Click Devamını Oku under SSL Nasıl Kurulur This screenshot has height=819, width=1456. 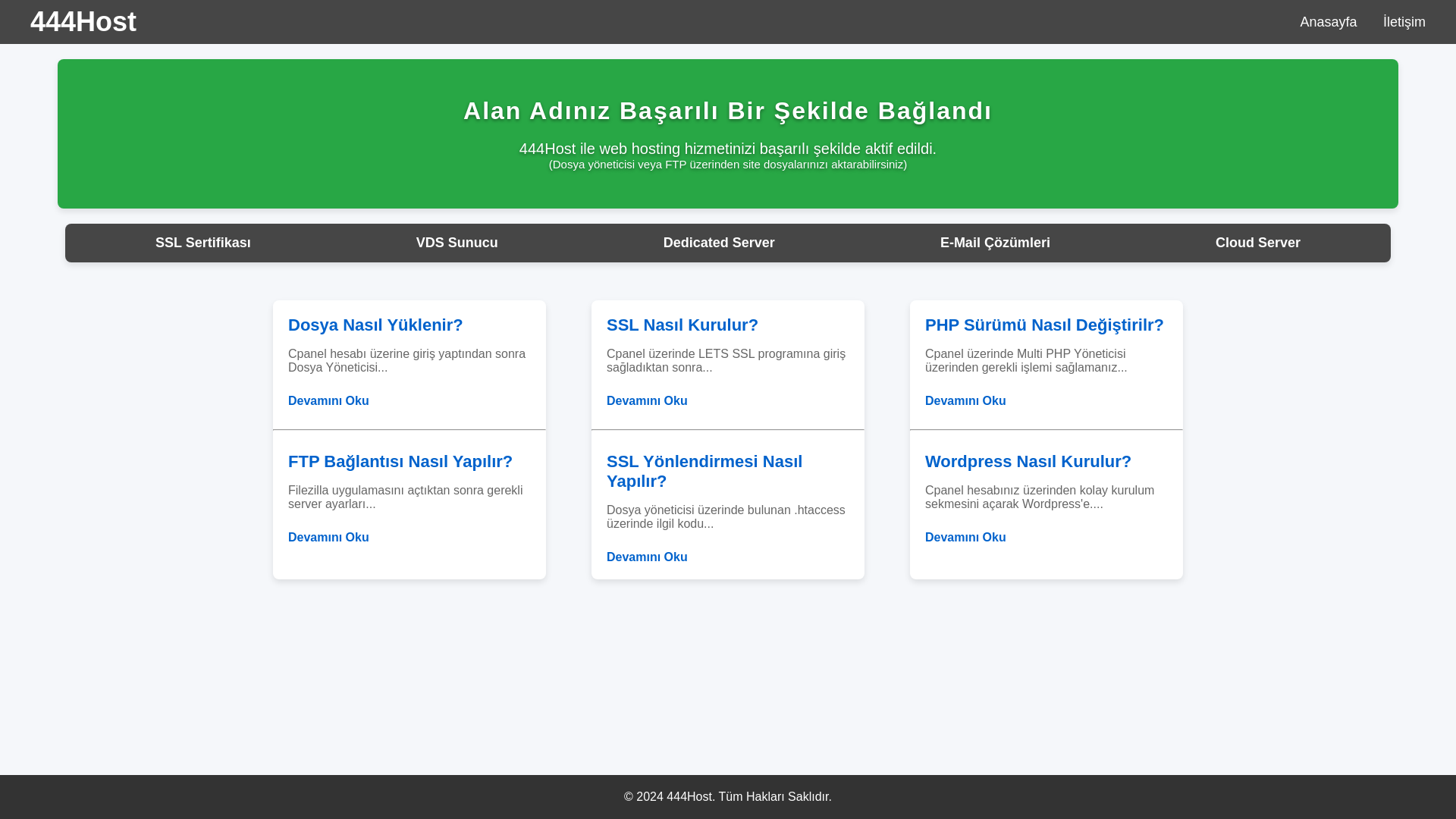tap(647, 400)
